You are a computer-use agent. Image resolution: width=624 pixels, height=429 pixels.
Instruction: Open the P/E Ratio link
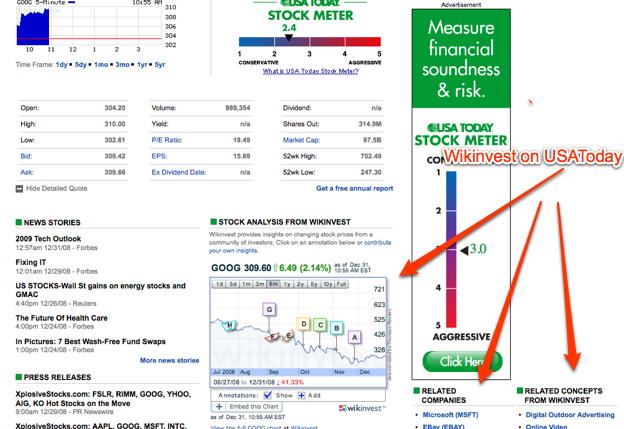point(167,140)
